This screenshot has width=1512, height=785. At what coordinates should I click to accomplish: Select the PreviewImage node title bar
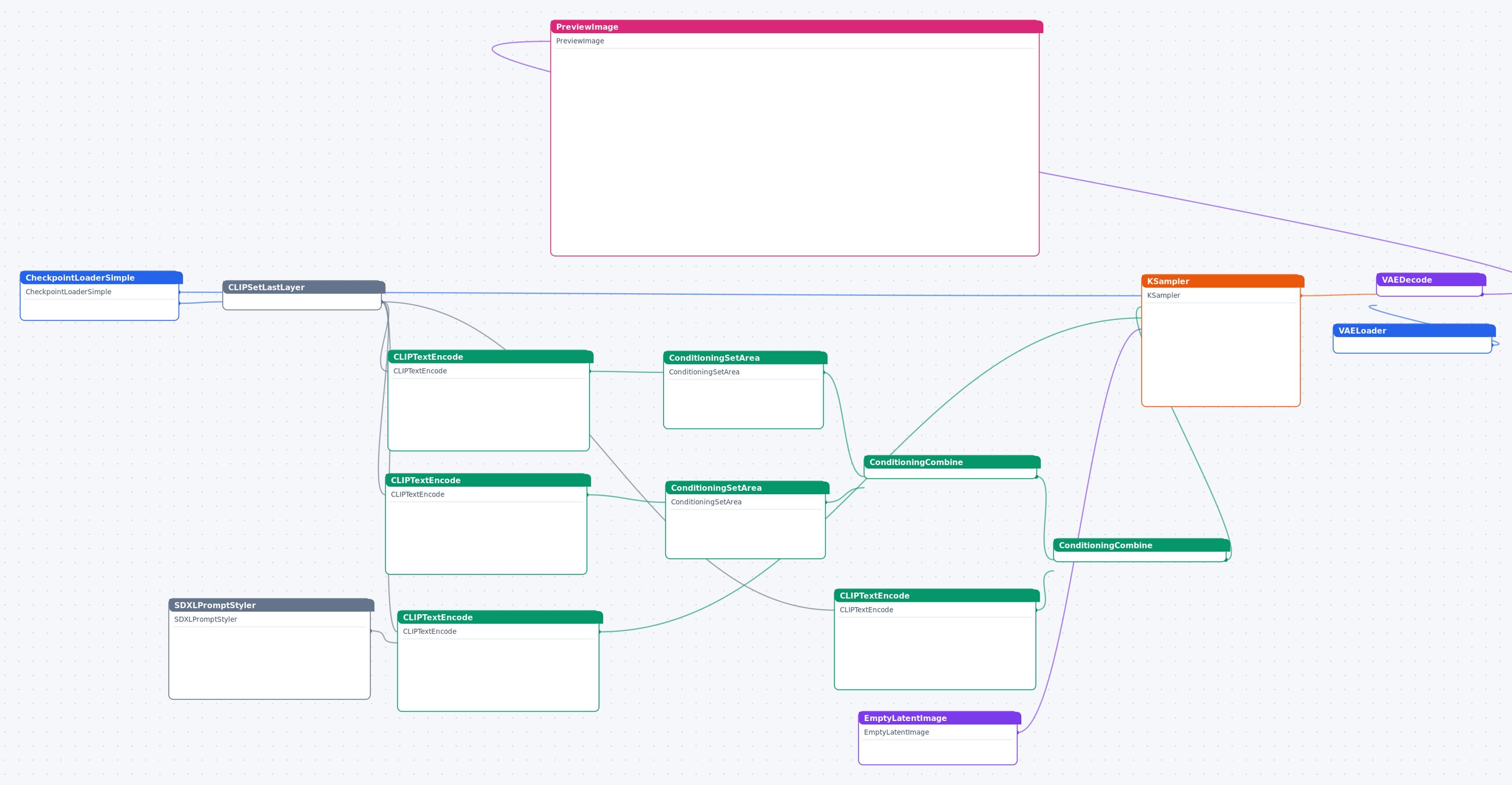(796, 27)
